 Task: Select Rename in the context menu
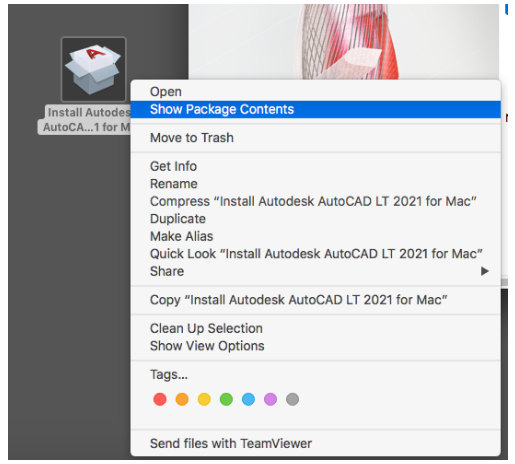coord(316,184)
